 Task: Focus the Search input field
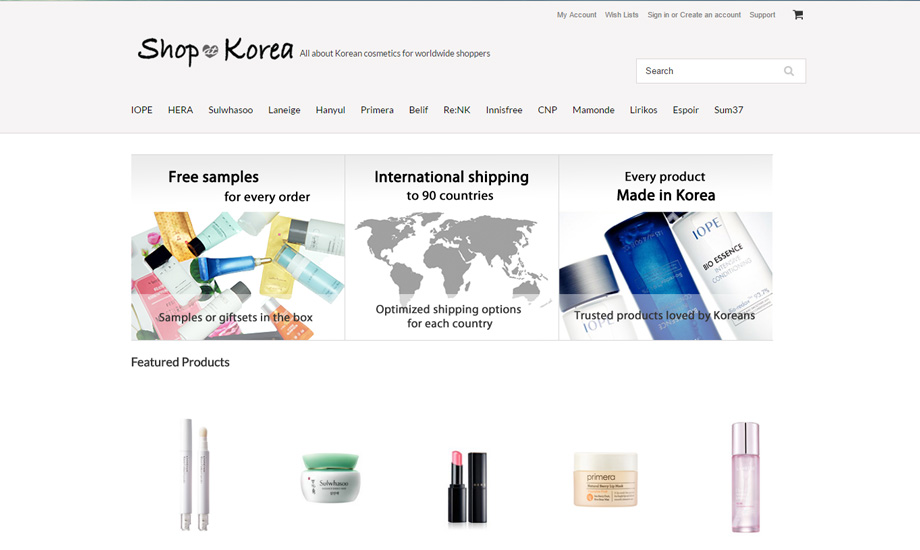[x=721, y=71]
